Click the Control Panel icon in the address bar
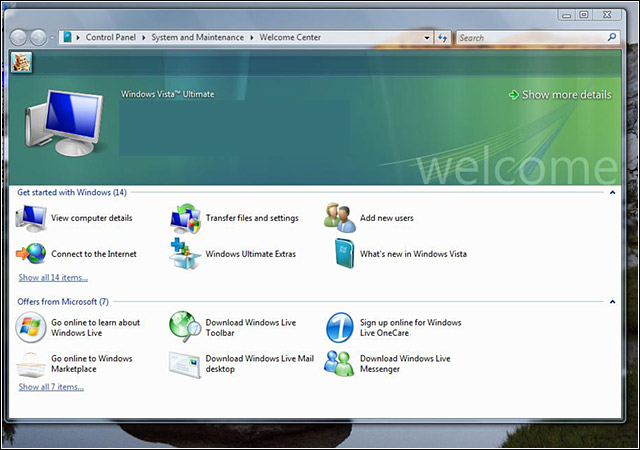Image resolution: width=640 pixels, height=450 pixels. 67,37
